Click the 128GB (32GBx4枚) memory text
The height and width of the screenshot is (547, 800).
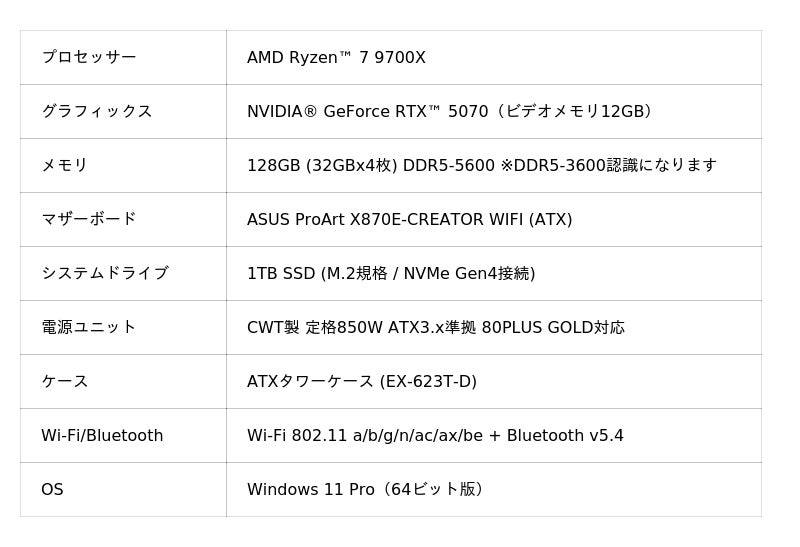point(322,165)
